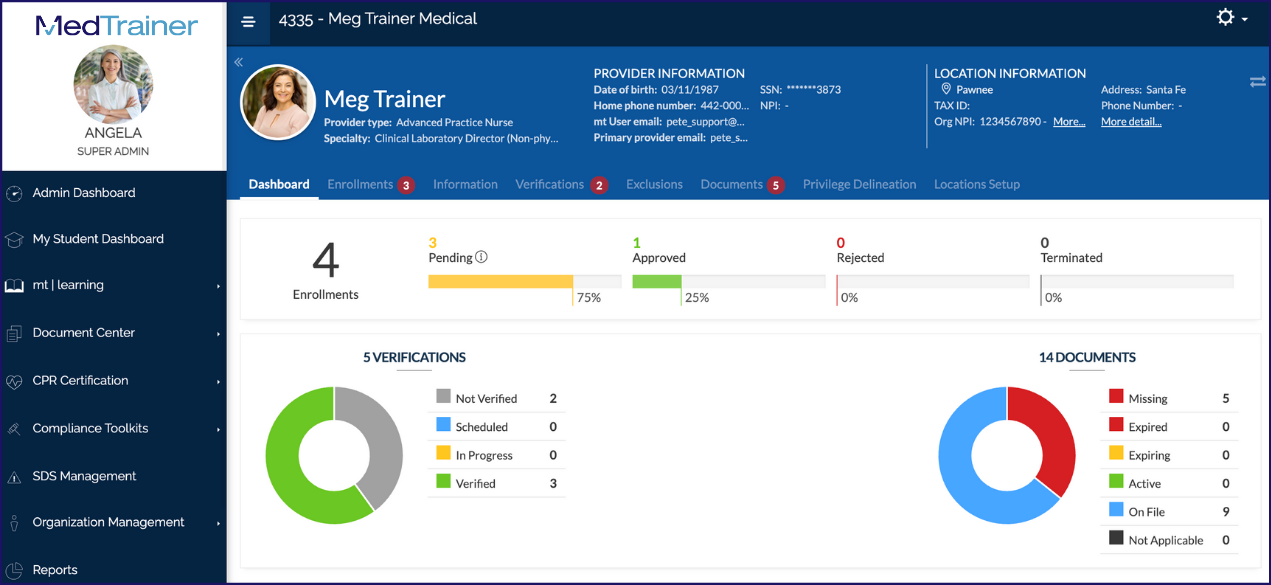Click the yellow Pending progress bar
1271x585 pixels.
[500, 282]
